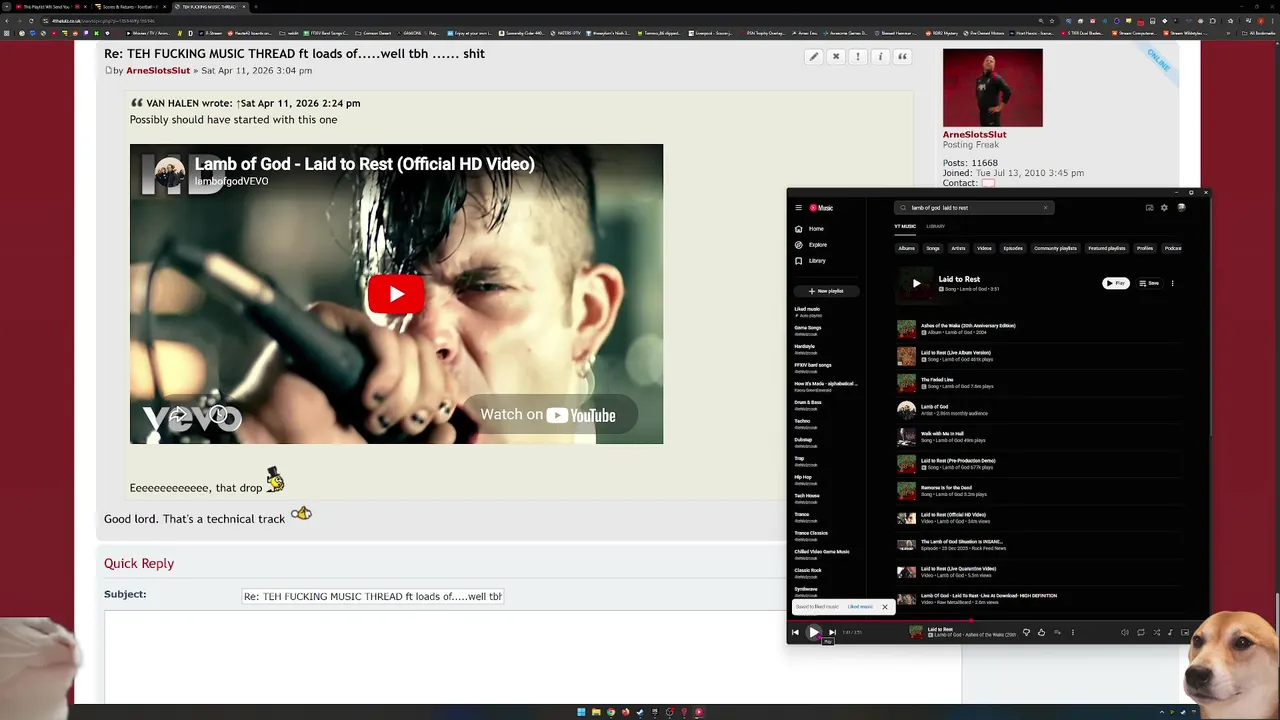The width and height of the screenshot is (1280, 720).
Task: Play the embedded Lamb of God YouTube video
Action: (396, 294)
